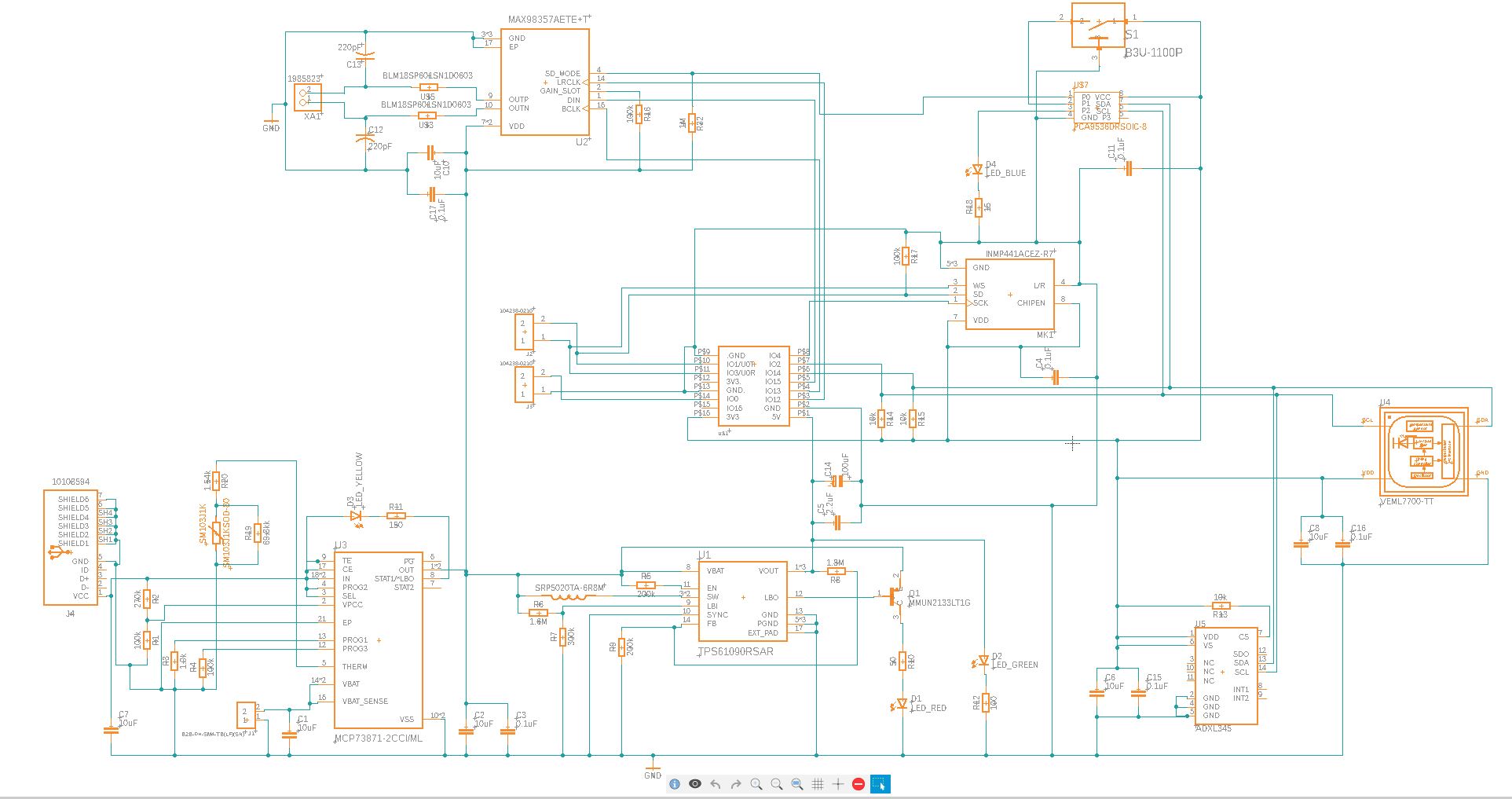Select capacitor C7 10uF symbol
1512x799 pixels.
point(112,730)
